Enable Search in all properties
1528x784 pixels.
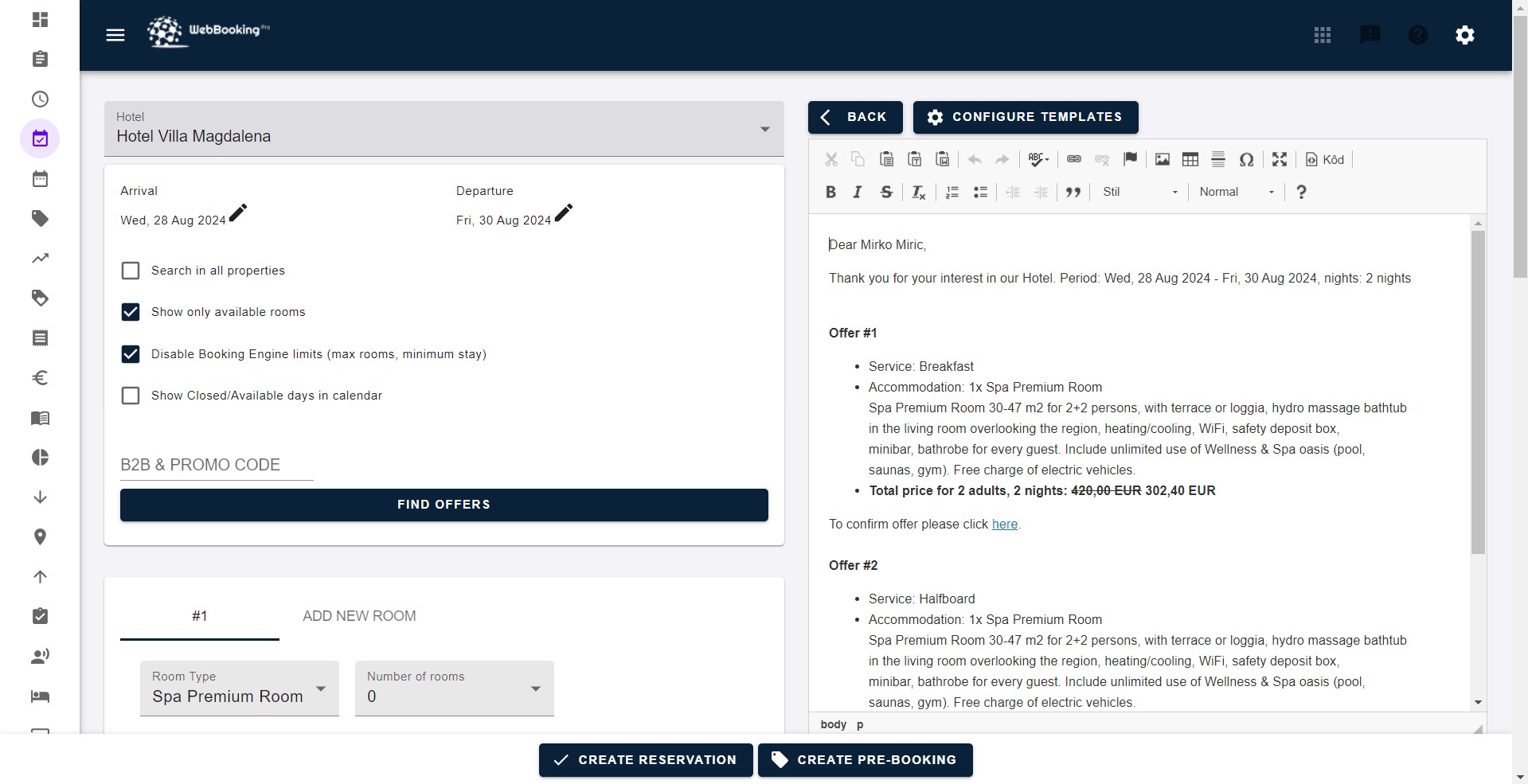131,271
